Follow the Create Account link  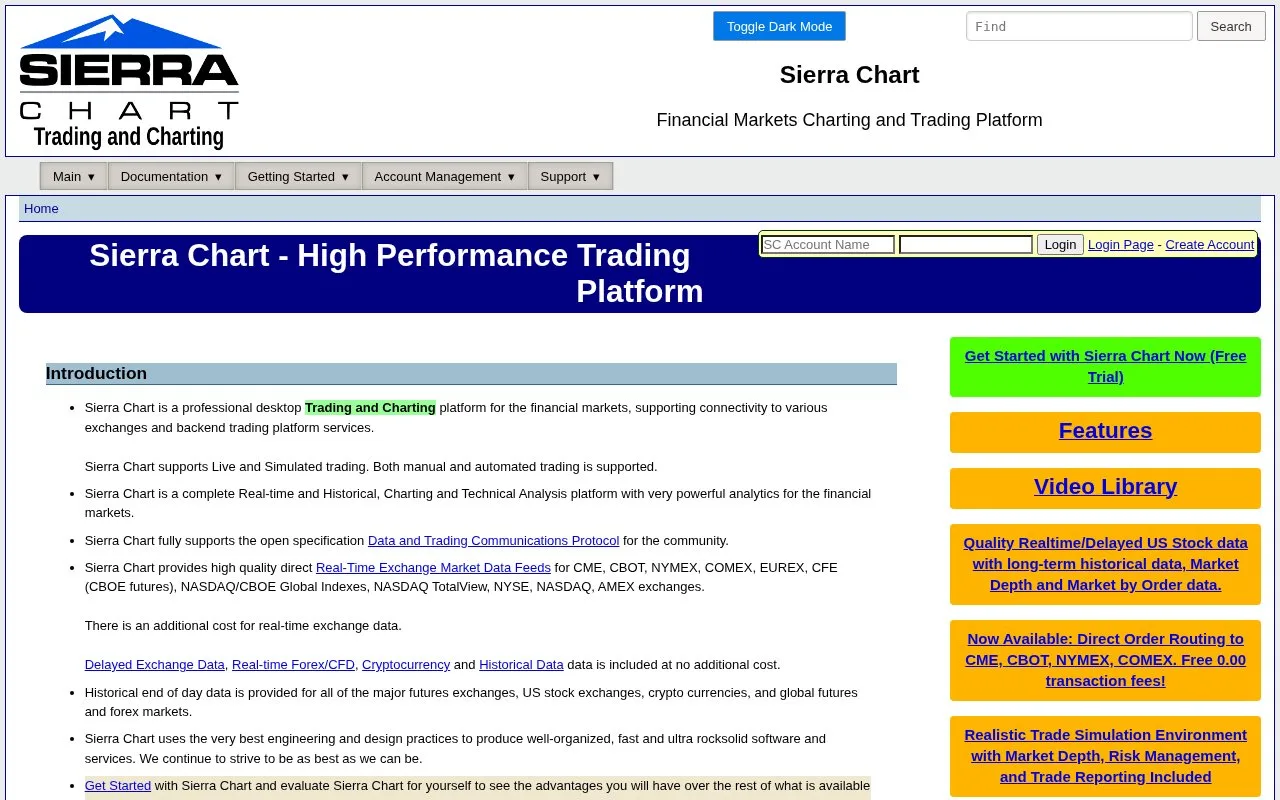pyautogui.click(x=1209, y=244)
